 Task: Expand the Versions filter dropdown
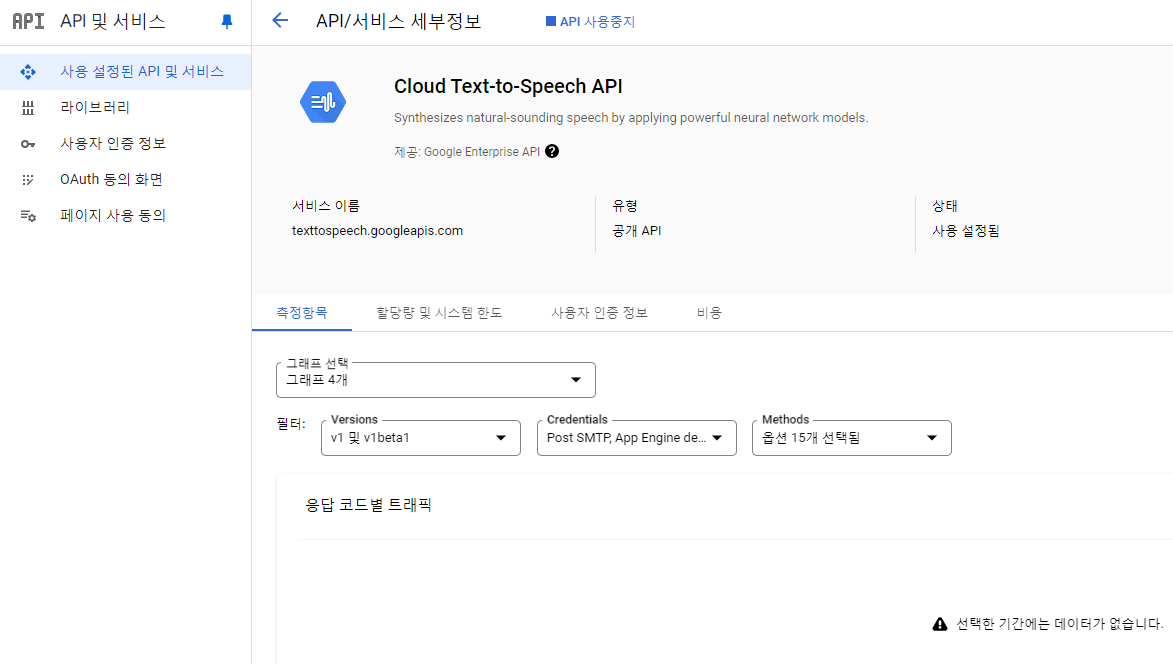[420, 438]
